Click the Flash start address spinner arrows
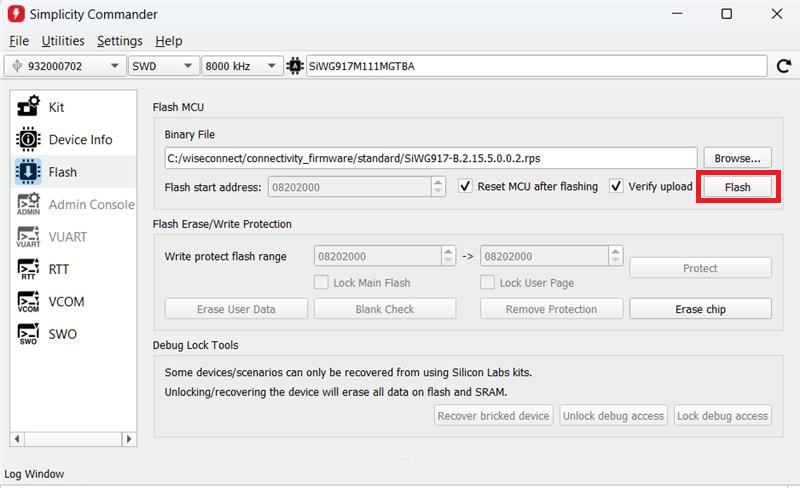 [x=438, y=187]
